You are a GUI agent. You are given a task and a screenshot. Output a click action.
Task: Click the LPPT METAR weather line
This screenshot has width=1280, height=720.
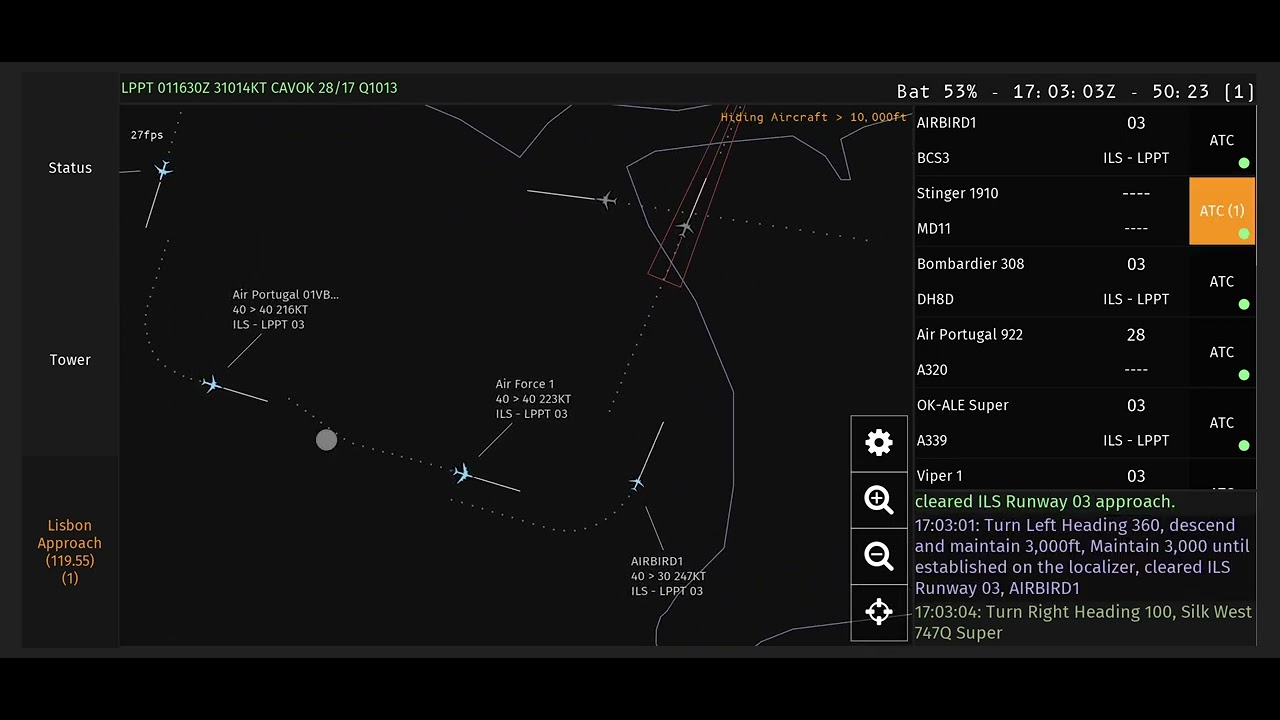[x=259, y=88]
